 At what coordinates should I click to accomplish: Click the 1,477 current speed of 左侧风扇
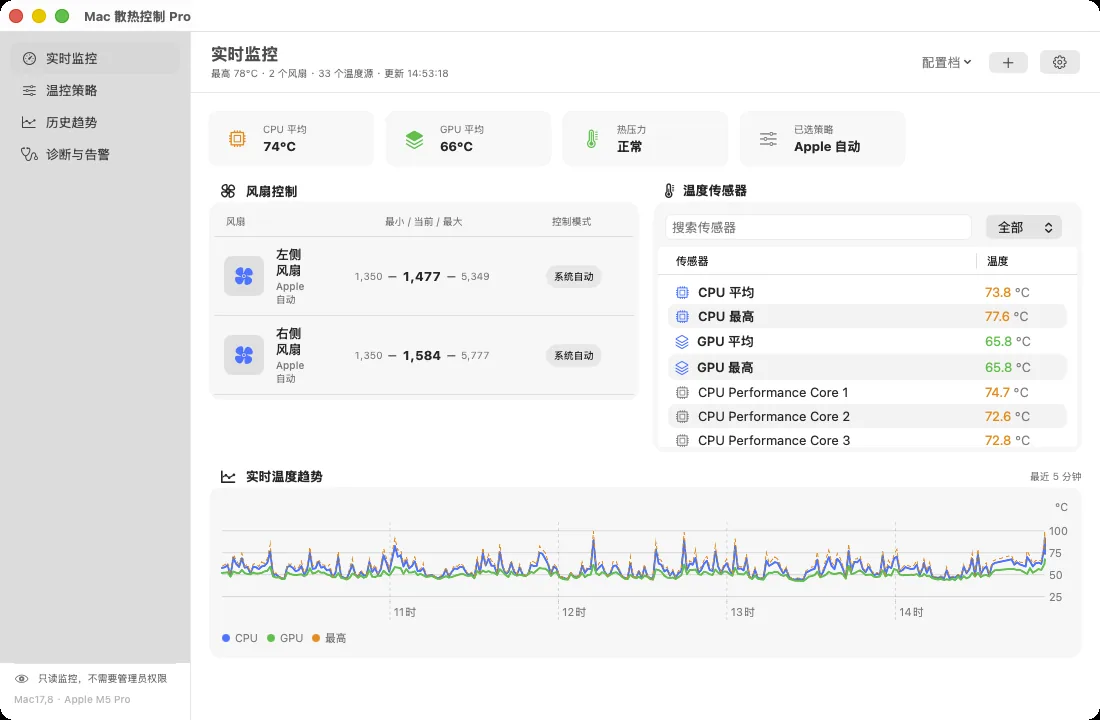click(x=422, y=276)
